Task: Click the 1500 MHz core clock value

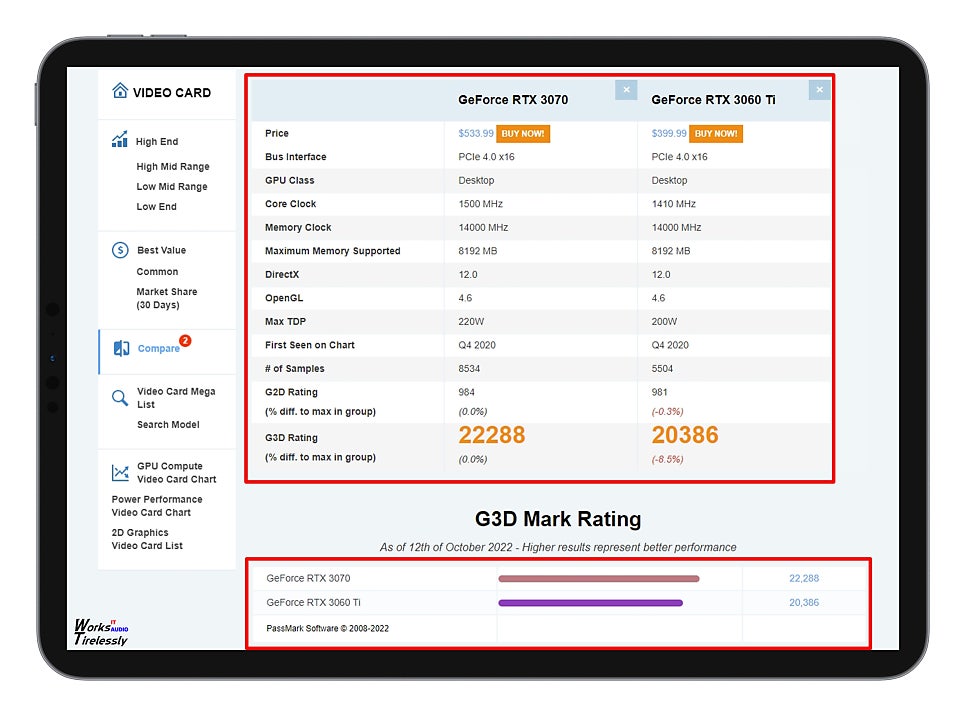Action: click(x=481, y=204)
